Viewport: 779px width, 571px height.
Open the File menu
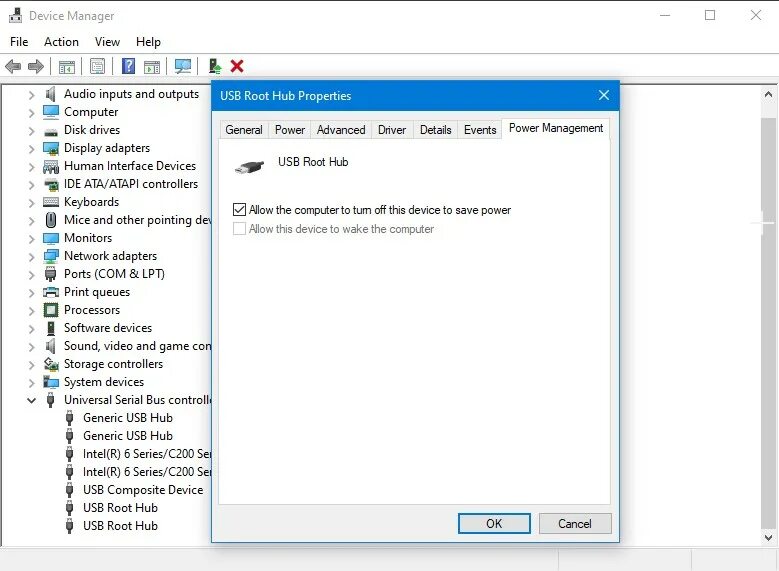coord(19,42)
